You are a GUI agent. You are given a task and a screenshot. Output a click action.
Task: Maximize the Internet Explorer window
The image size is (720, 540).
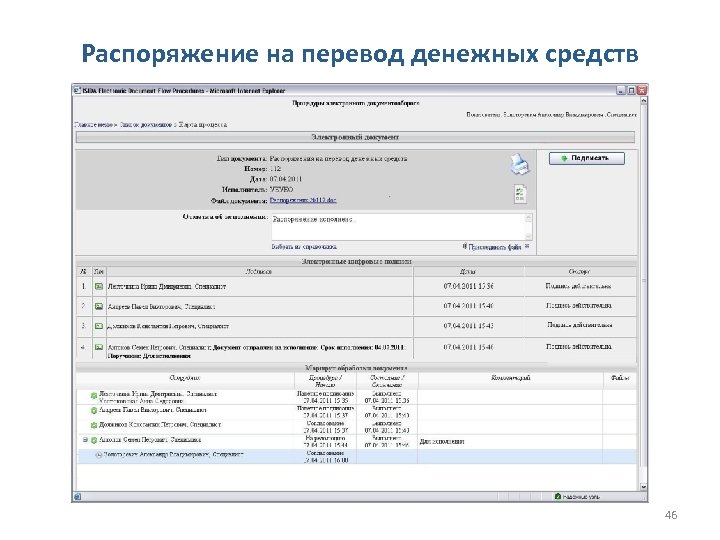(631, 90)
